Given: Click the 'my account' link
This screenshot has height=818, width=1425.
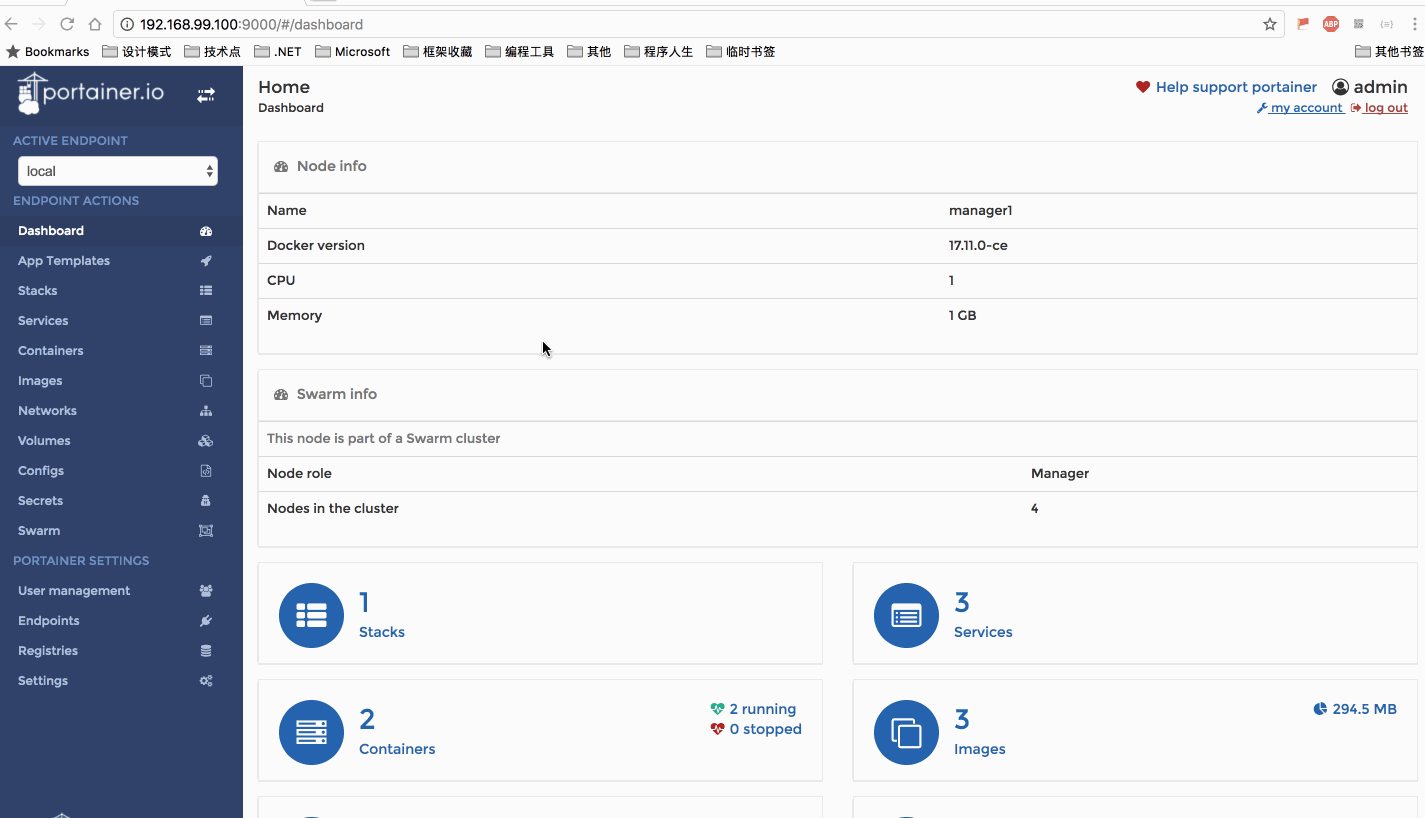Looking at the screenshot, I should pos(1300,108).
